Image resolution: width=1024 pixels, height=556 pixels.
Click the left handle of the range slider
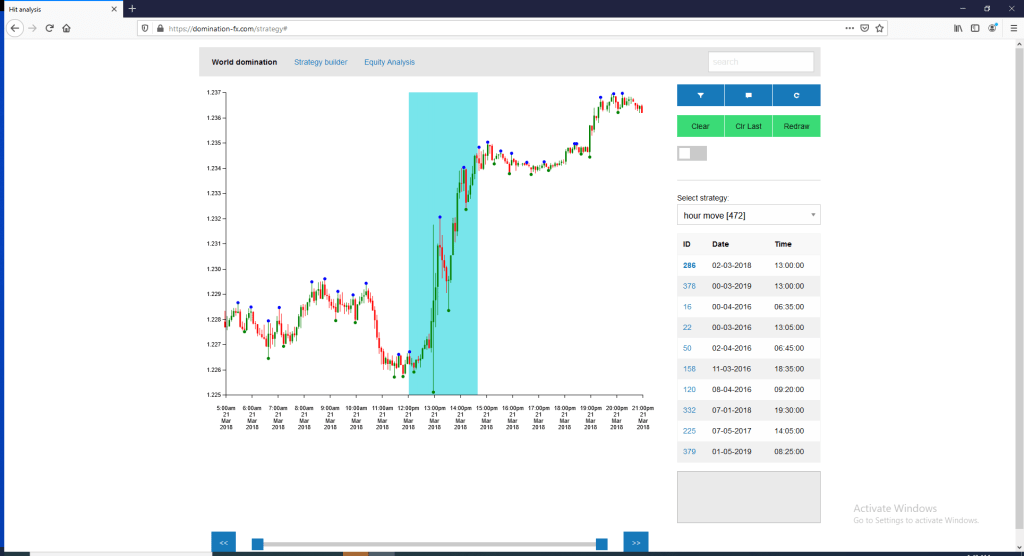[257, 543]
